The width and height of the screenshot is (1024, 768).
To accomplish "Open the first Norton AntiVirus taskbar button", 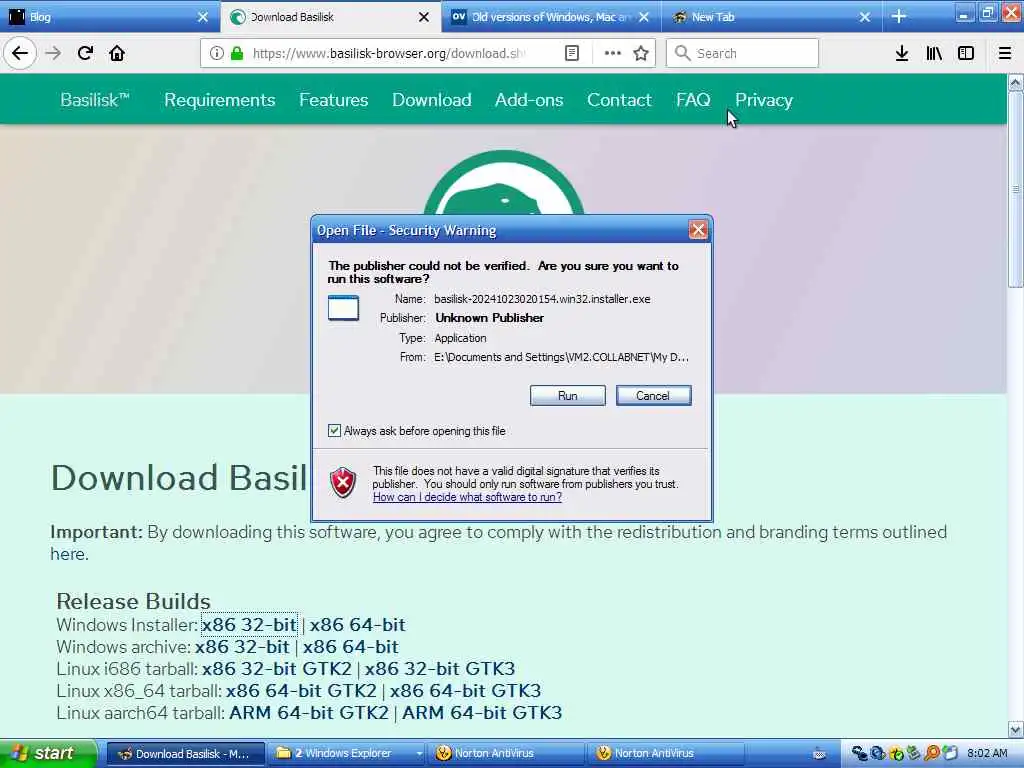I will [506, 754].
